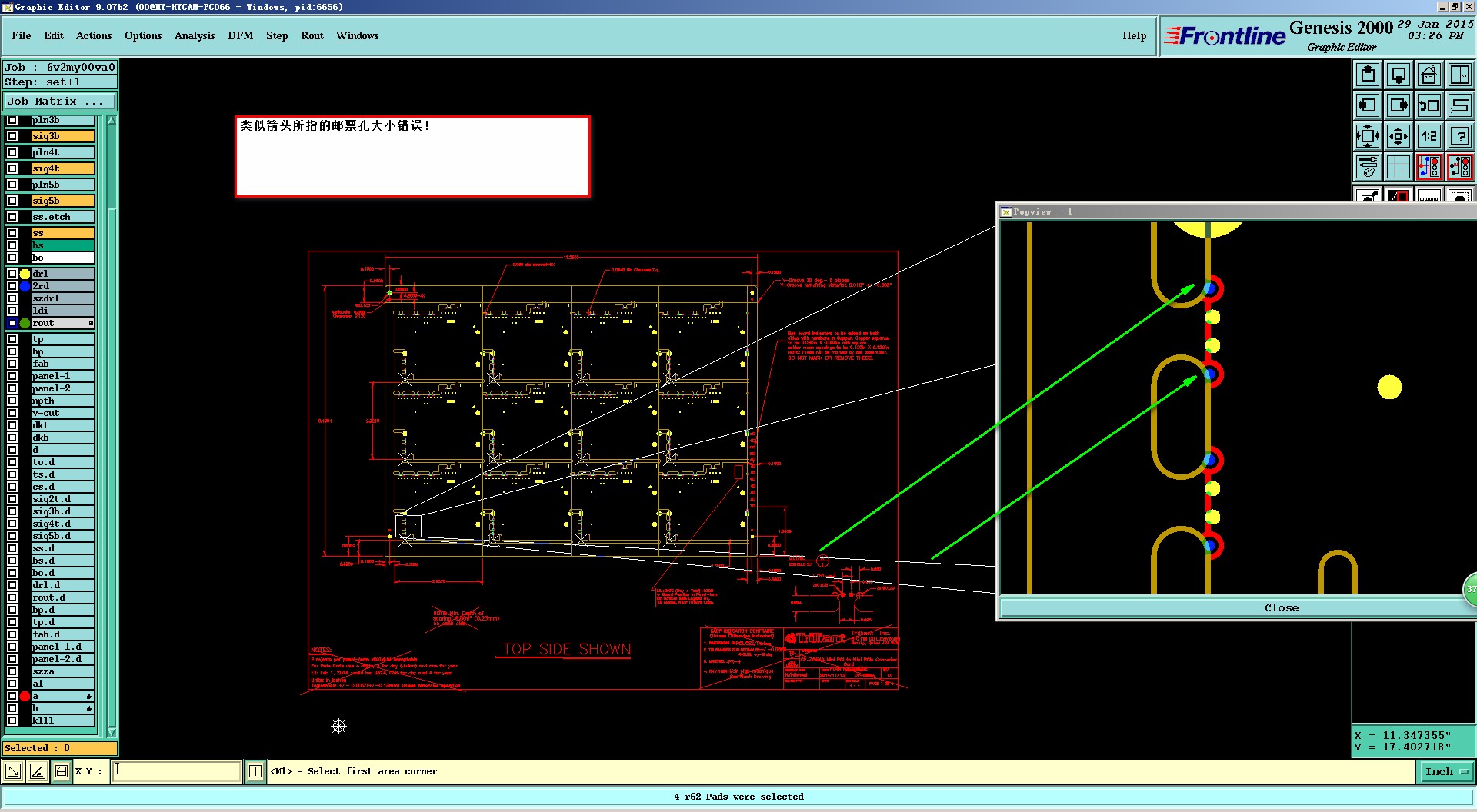Screen dimensions: 1477x812
Task: Open the Analysis menu
Action: [195, 35]
